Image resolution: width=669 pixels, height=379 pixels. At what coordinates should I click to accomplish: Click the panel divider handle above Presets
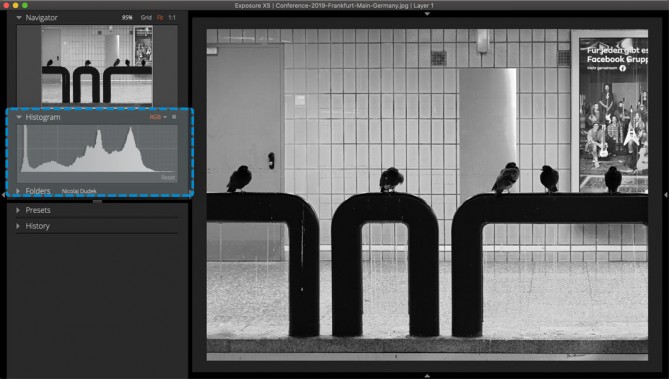97,201
